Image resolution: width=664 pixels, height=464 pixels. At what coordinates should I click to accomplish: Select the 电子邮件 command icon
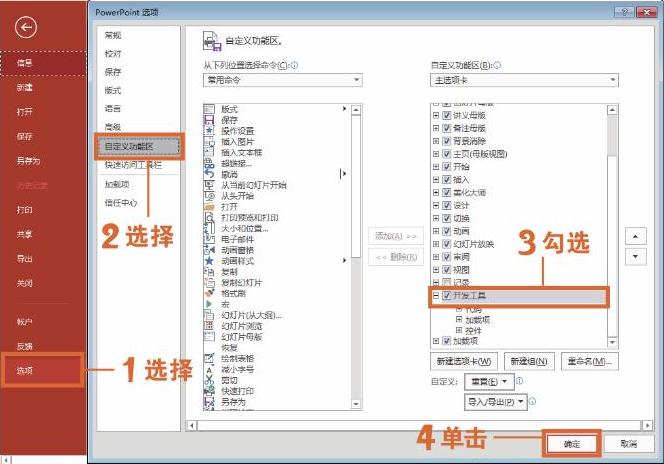click(209, 239)
